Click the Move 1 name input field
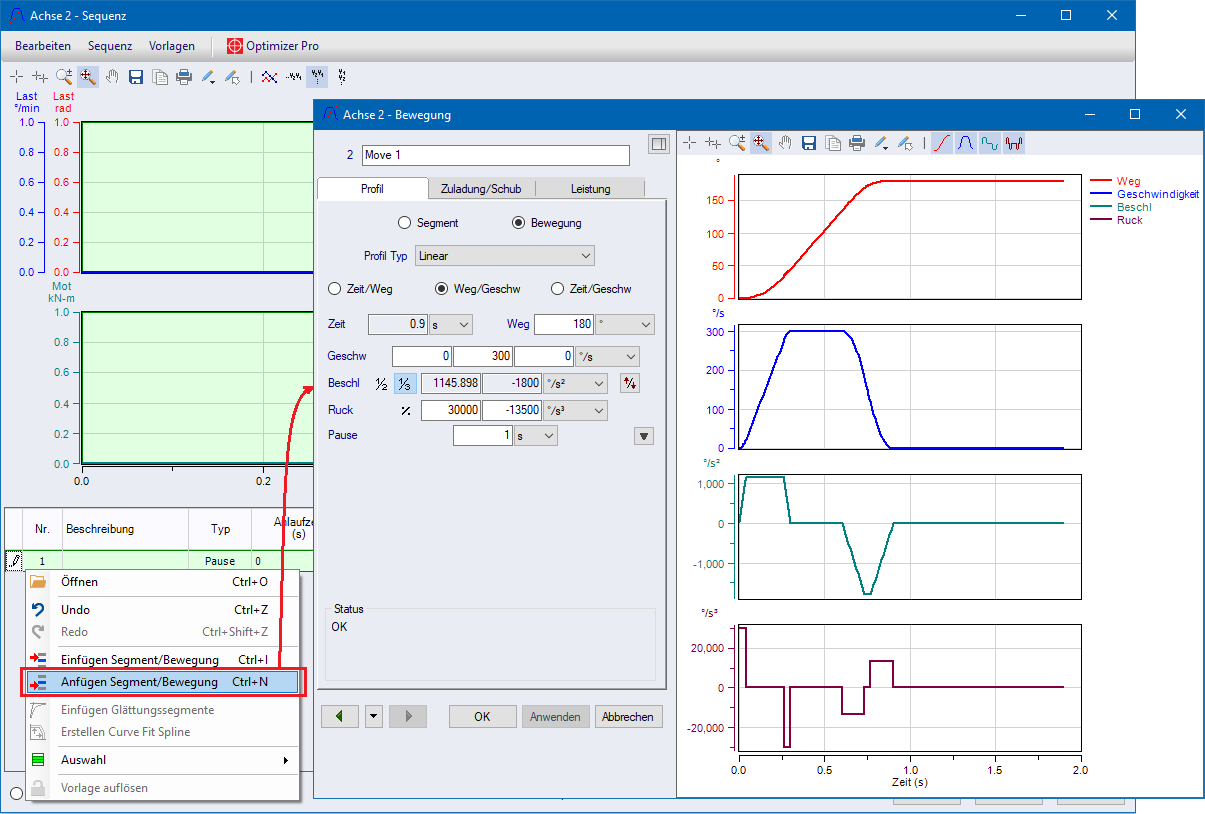The image size is (1205, 814). coord(495,155)
